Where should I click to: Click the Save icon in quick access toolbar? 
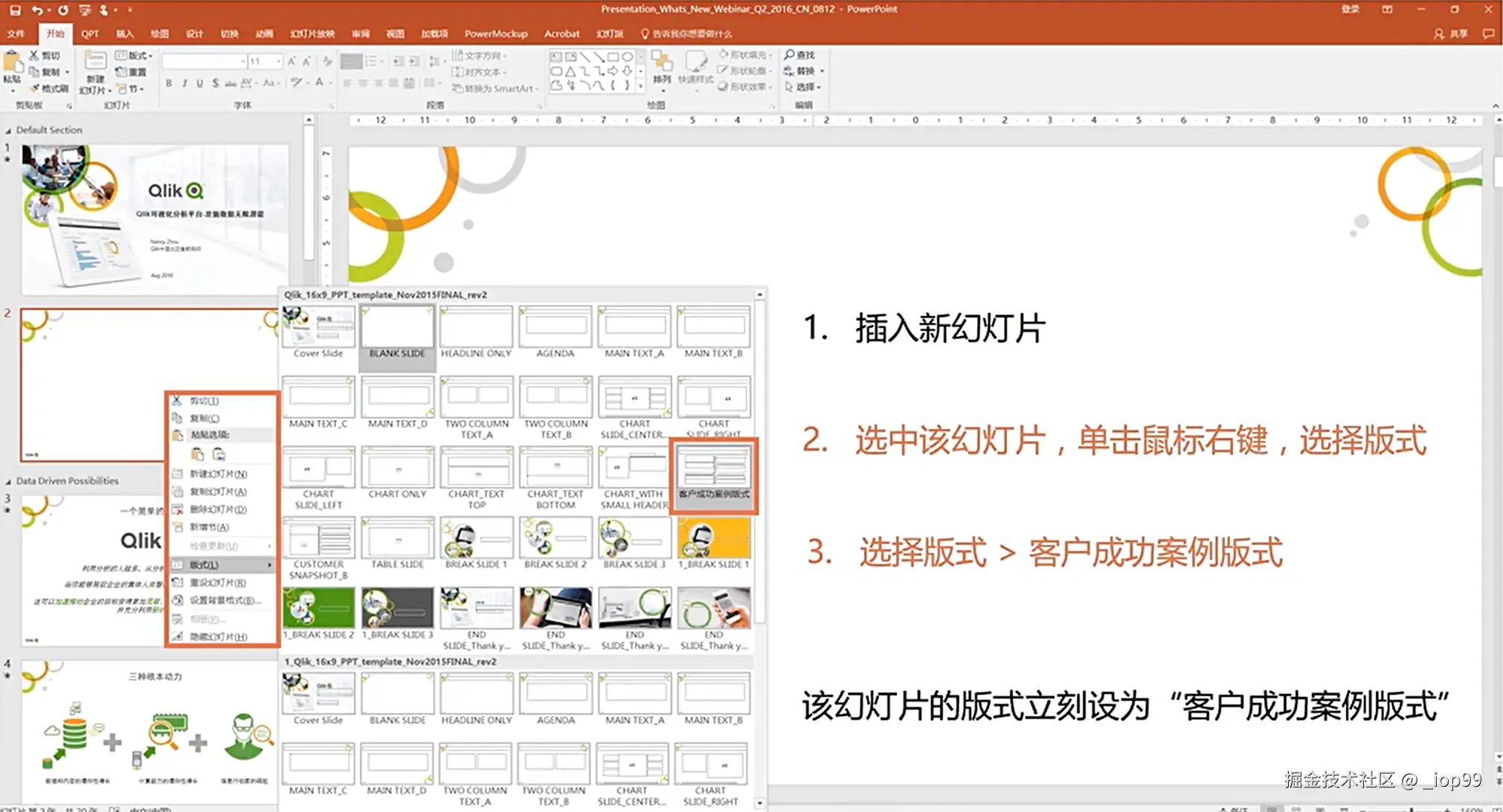click(x=14, y=10)
